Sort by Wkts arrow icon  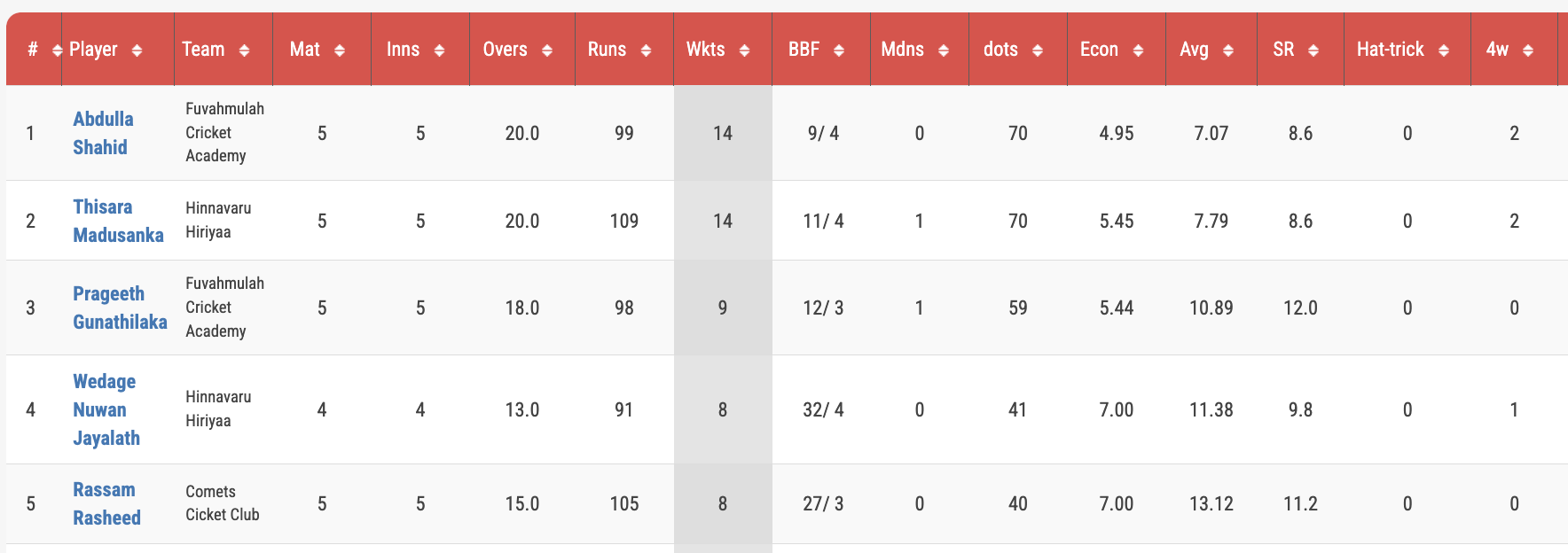point(744,51)
